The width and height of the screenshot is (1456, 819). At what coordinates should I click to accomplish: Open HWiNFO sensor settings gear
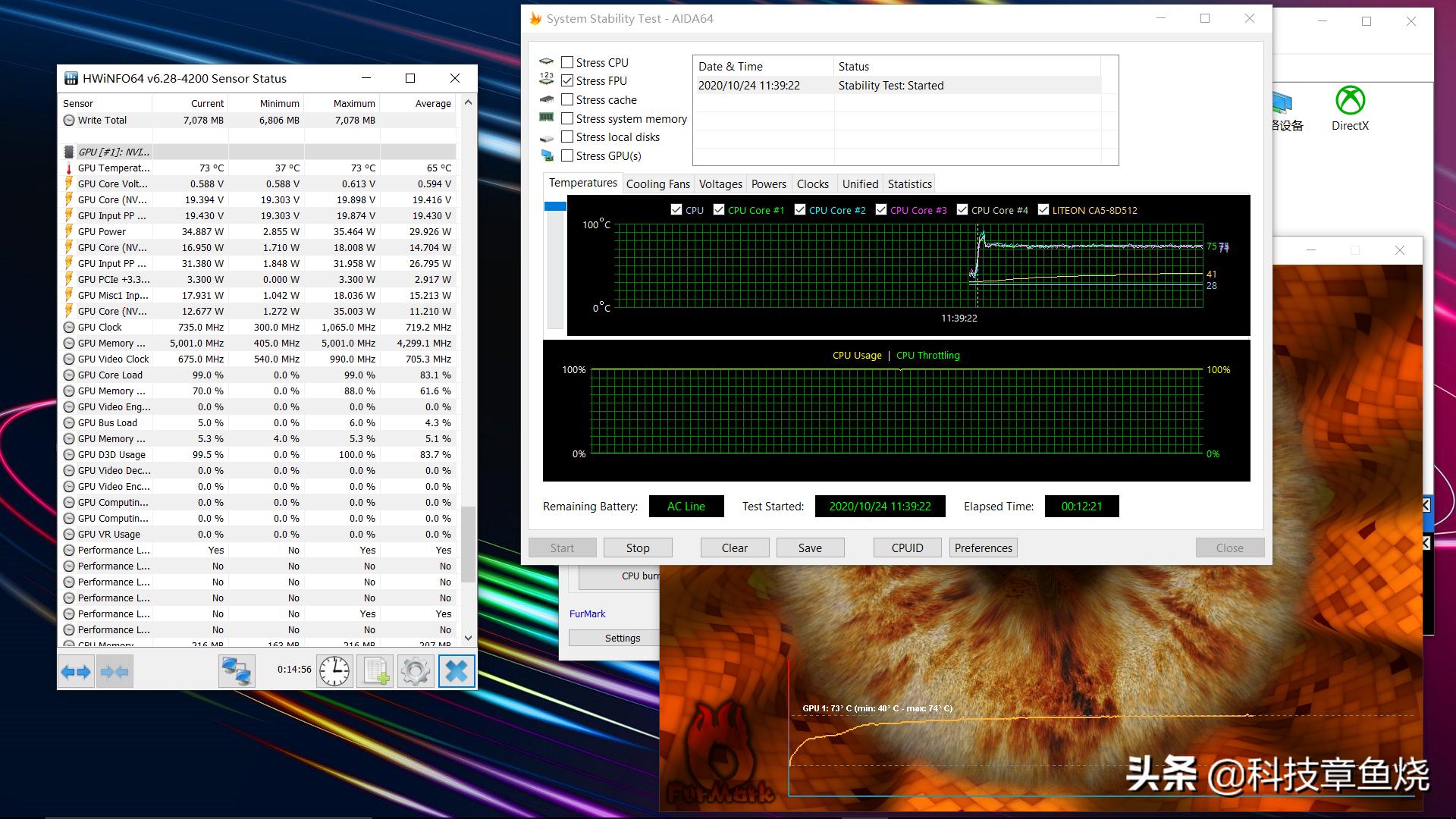[x=415, y=671]
